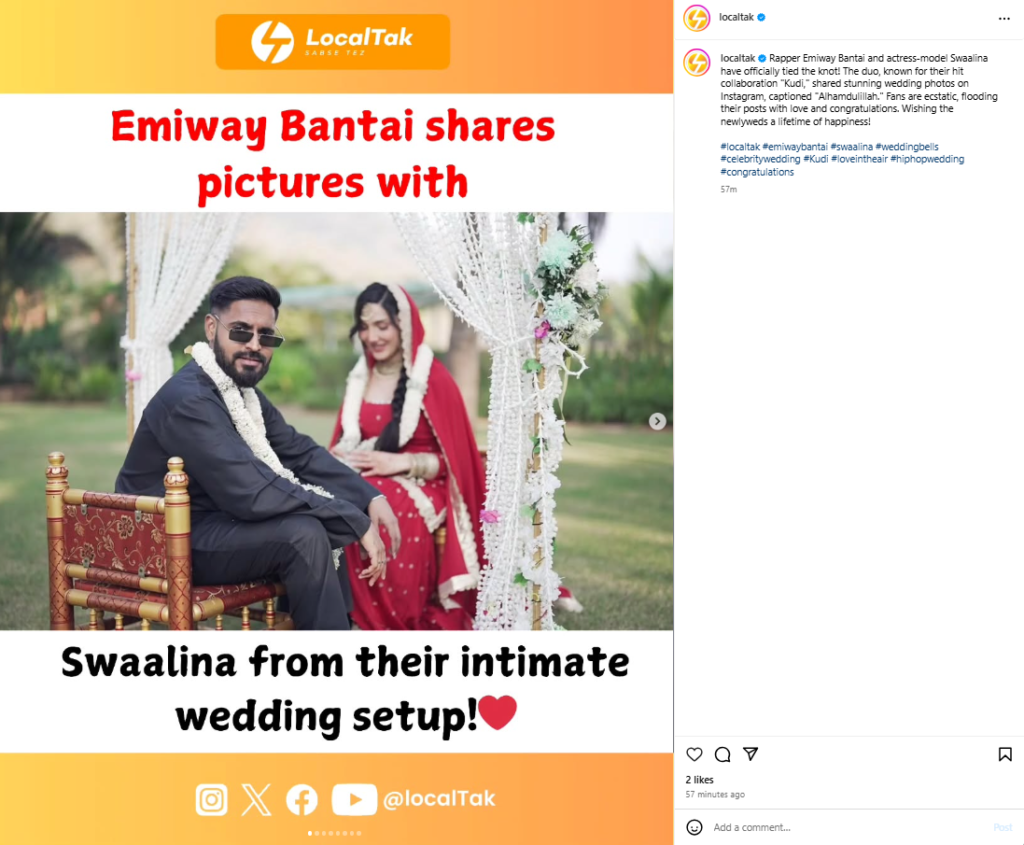Screen dimensions: 1024x845
Task: Go to the next carousel image arrow
Action: (658, 421)
